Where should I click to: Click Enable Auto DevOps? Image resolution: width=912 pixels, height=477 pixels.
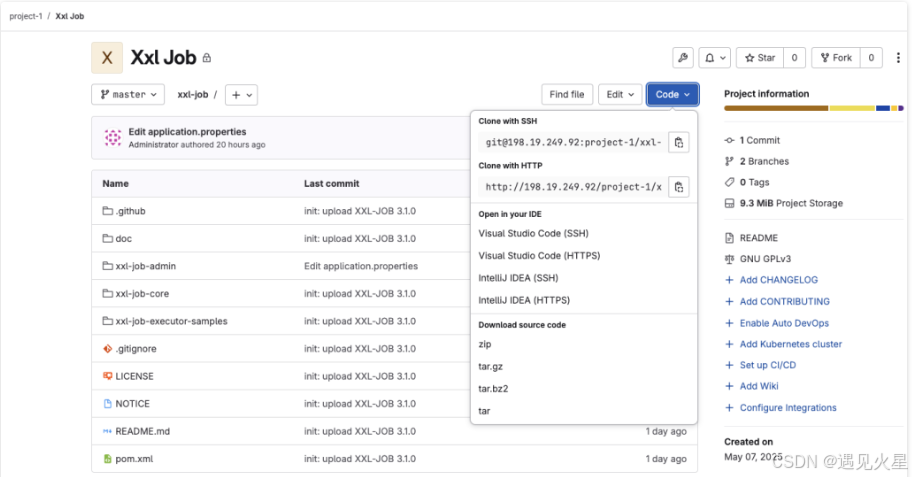[x=784, y=323]
